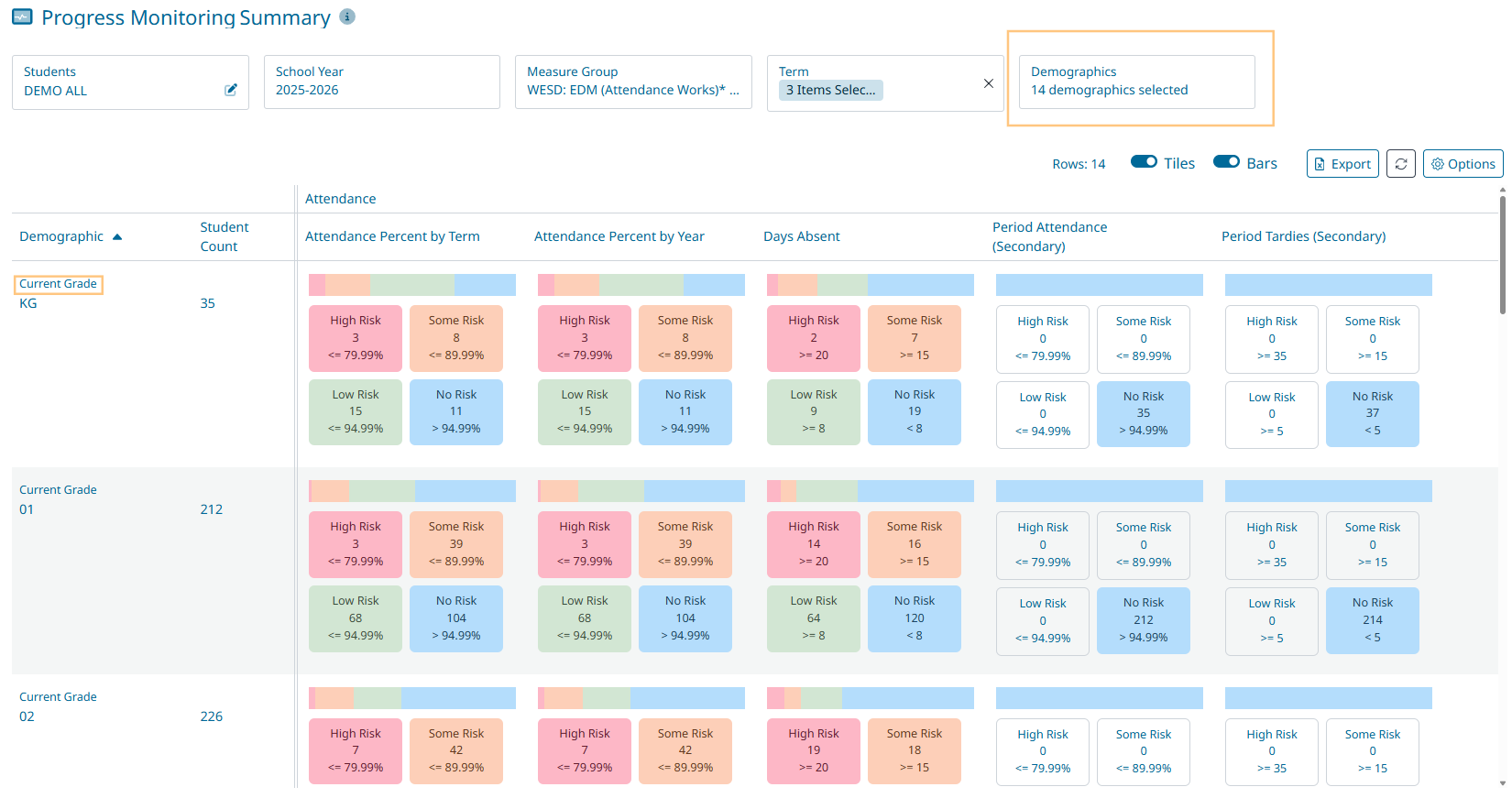
Task: Click the vertical scrollbar on the right
Action: point(1502,257)
